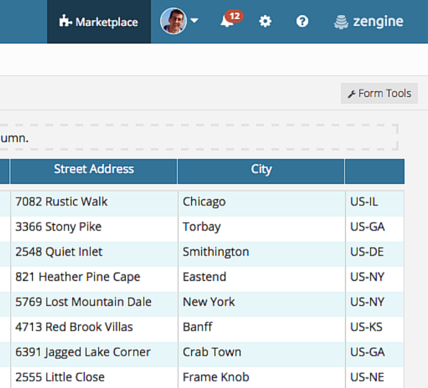The width and height of the screenshot is (428, 388).
Task: Select the US-DE state cell
Action: click(375, 254)
